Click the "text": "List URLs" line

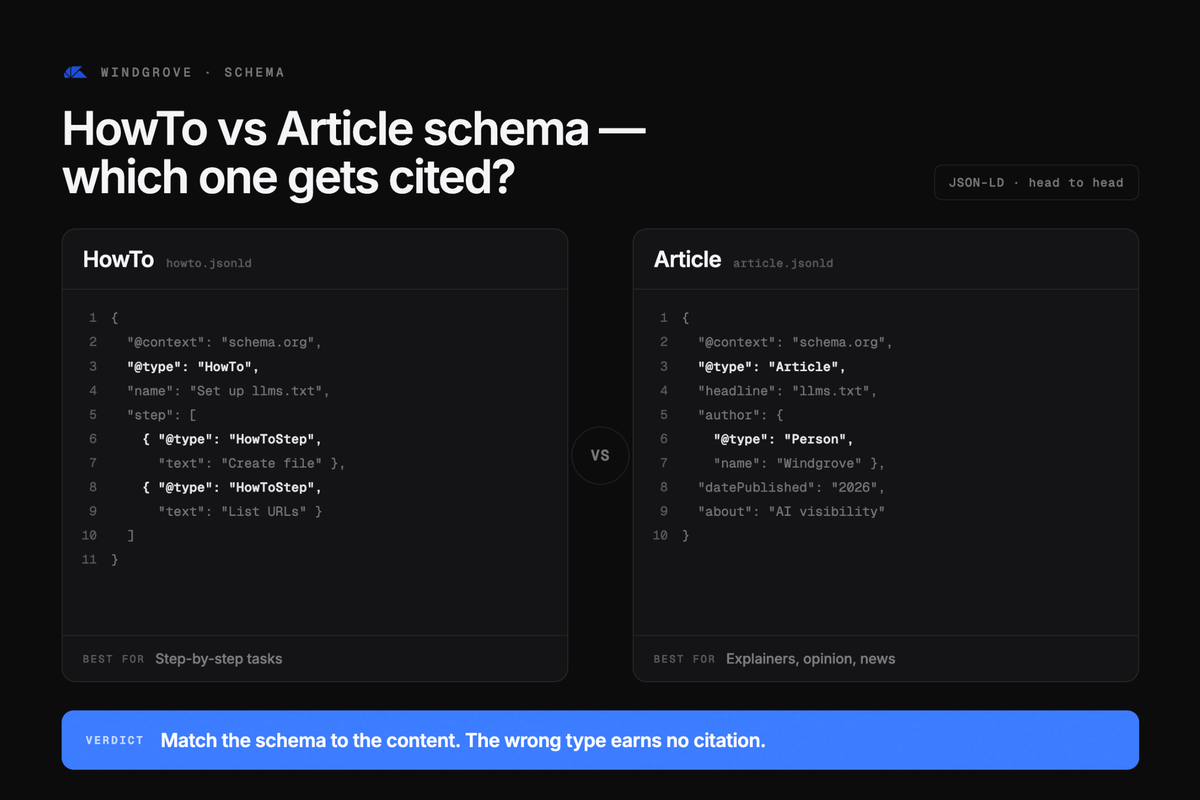coord(240,511)
